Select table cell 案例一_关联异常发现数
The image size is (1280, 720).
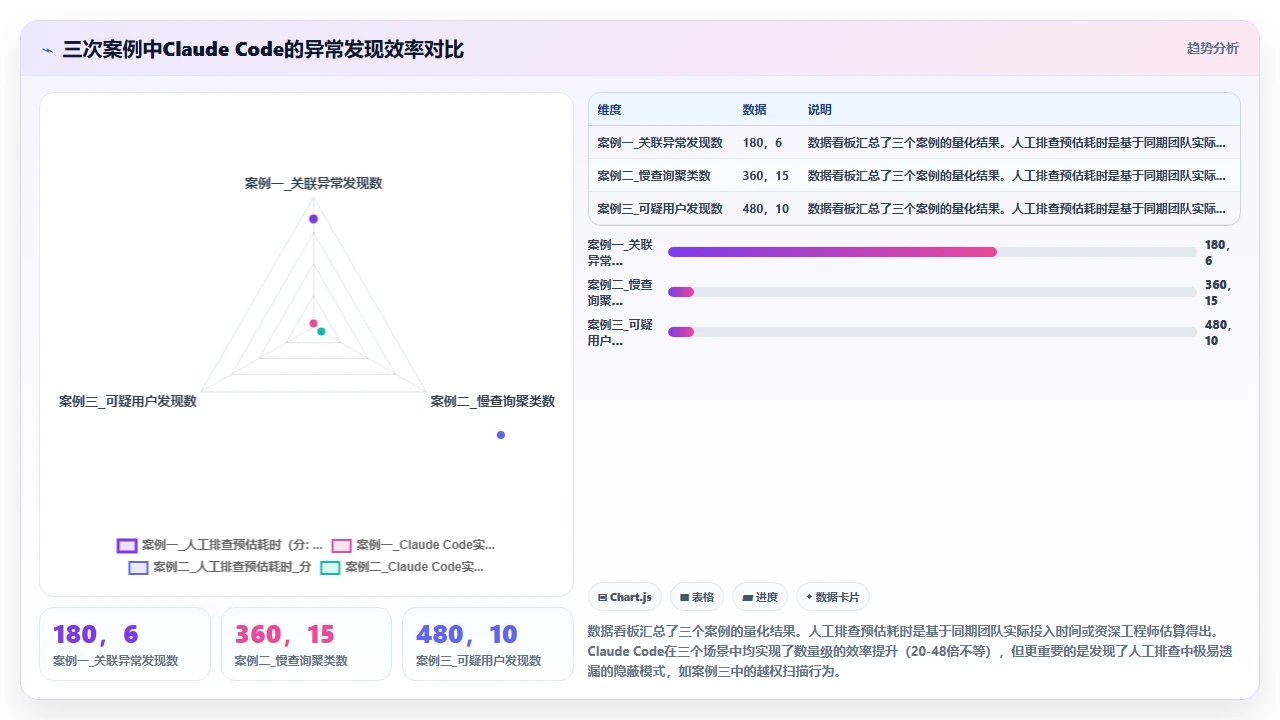pyautogui.click(x=660, y=143)
